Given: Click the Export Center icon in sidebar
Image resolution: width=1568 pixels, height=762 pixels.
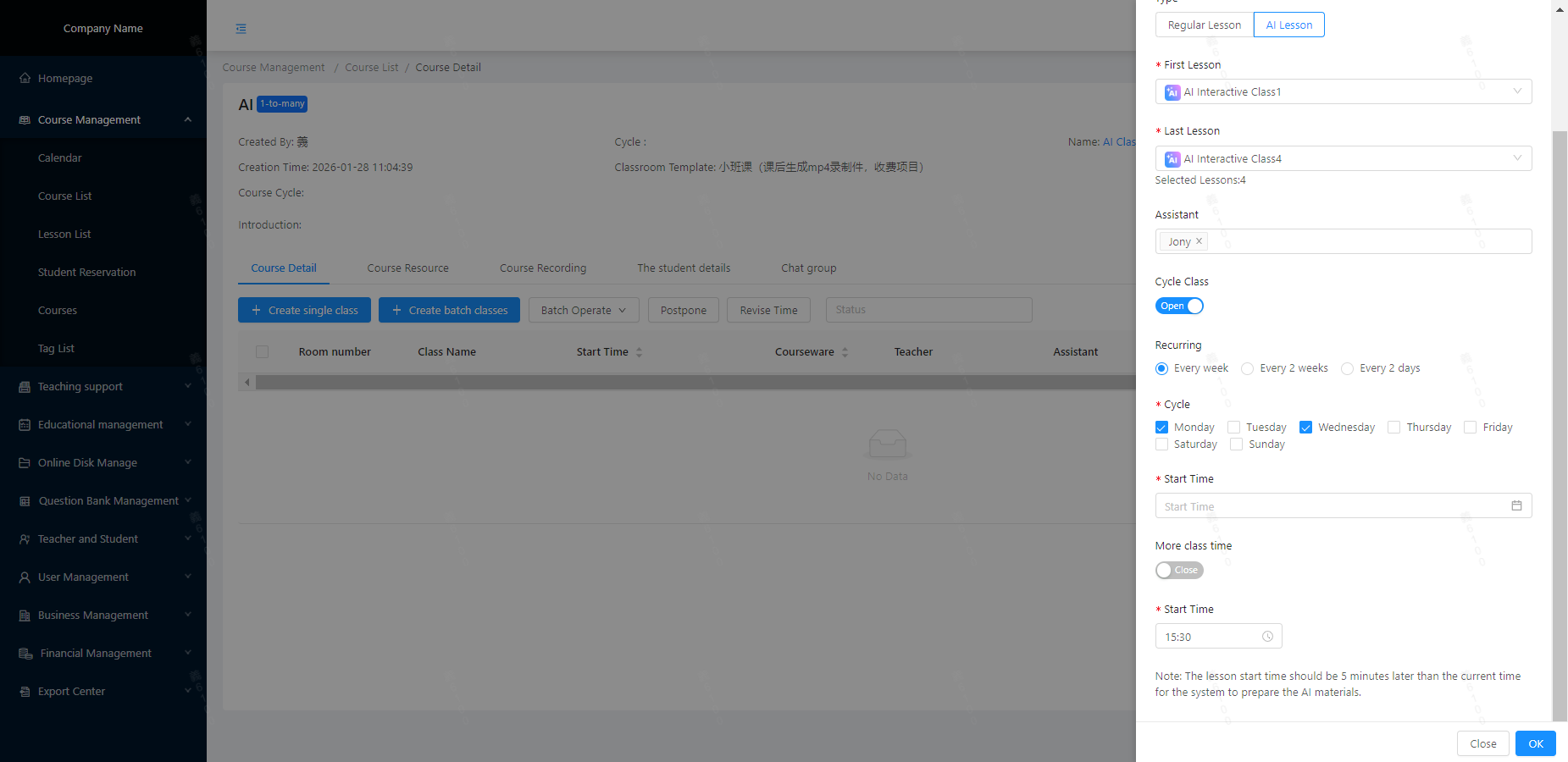Looking at the screenshot, I should 25,692.
